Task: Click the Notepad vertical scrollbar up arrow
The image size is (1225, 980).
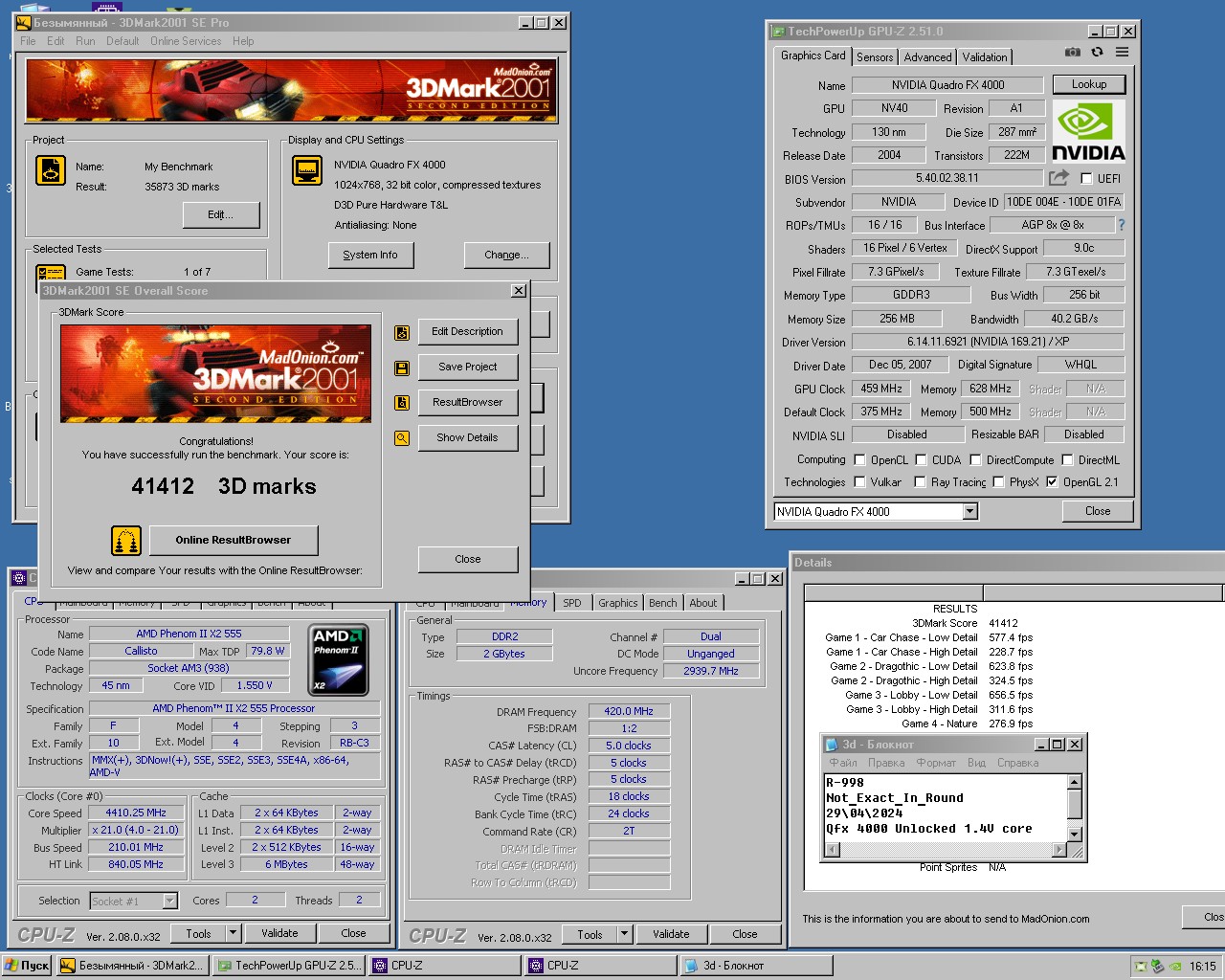Action: click(1074, 782)
